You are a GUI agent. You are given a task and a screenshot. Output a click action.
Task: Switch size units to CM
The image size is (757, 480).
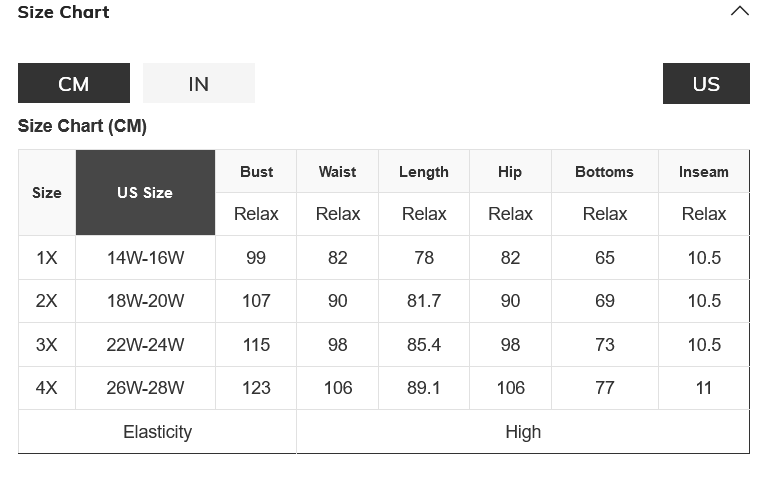pos(74,83)
